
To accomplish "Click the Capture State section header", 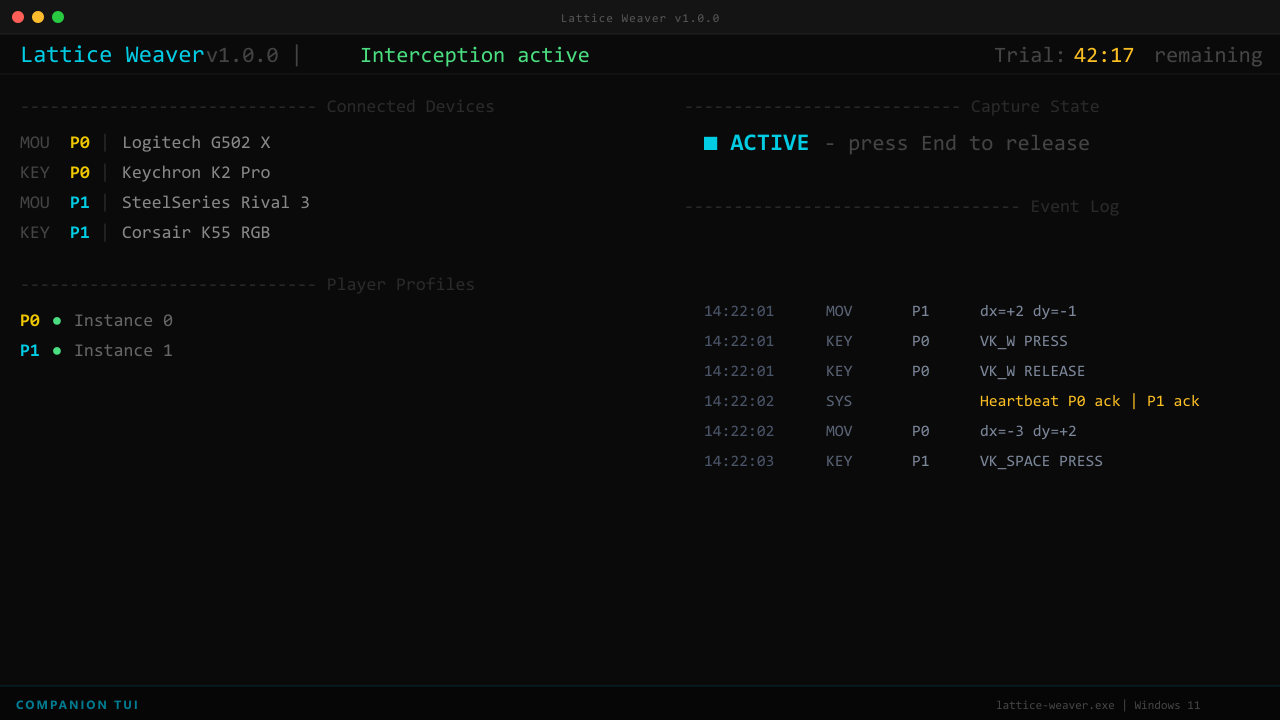I will point(1035,107).
